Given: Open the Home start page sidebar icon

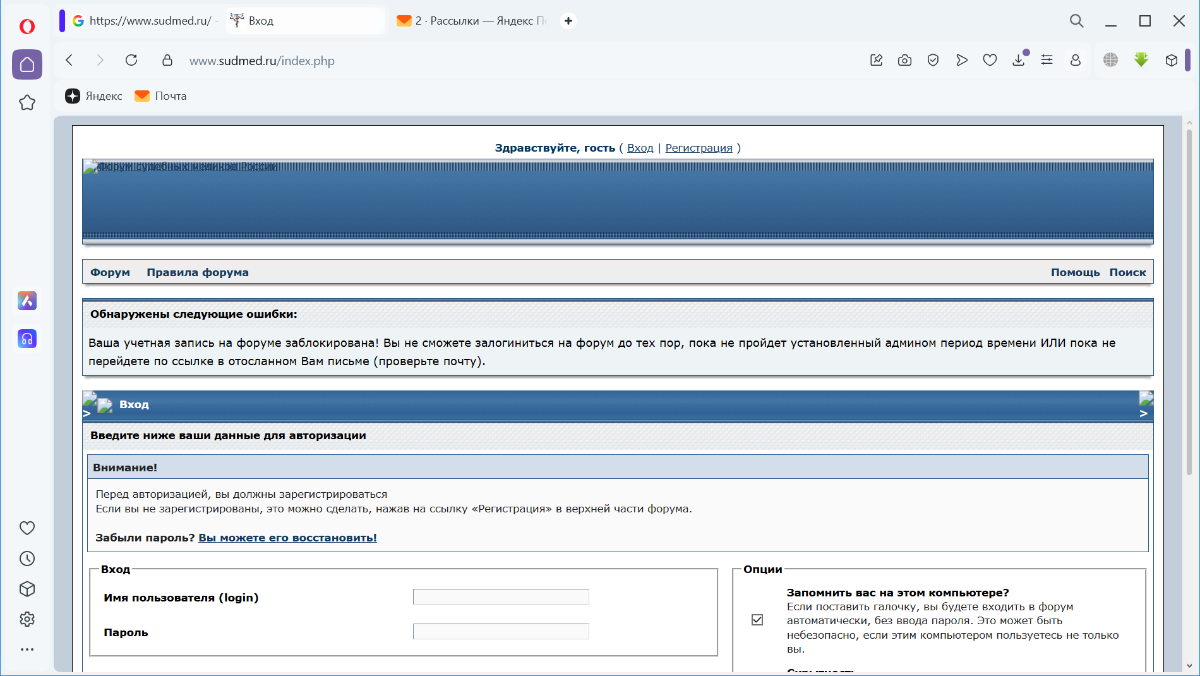Looking at the screenshot, I should [x=27, y=65].
